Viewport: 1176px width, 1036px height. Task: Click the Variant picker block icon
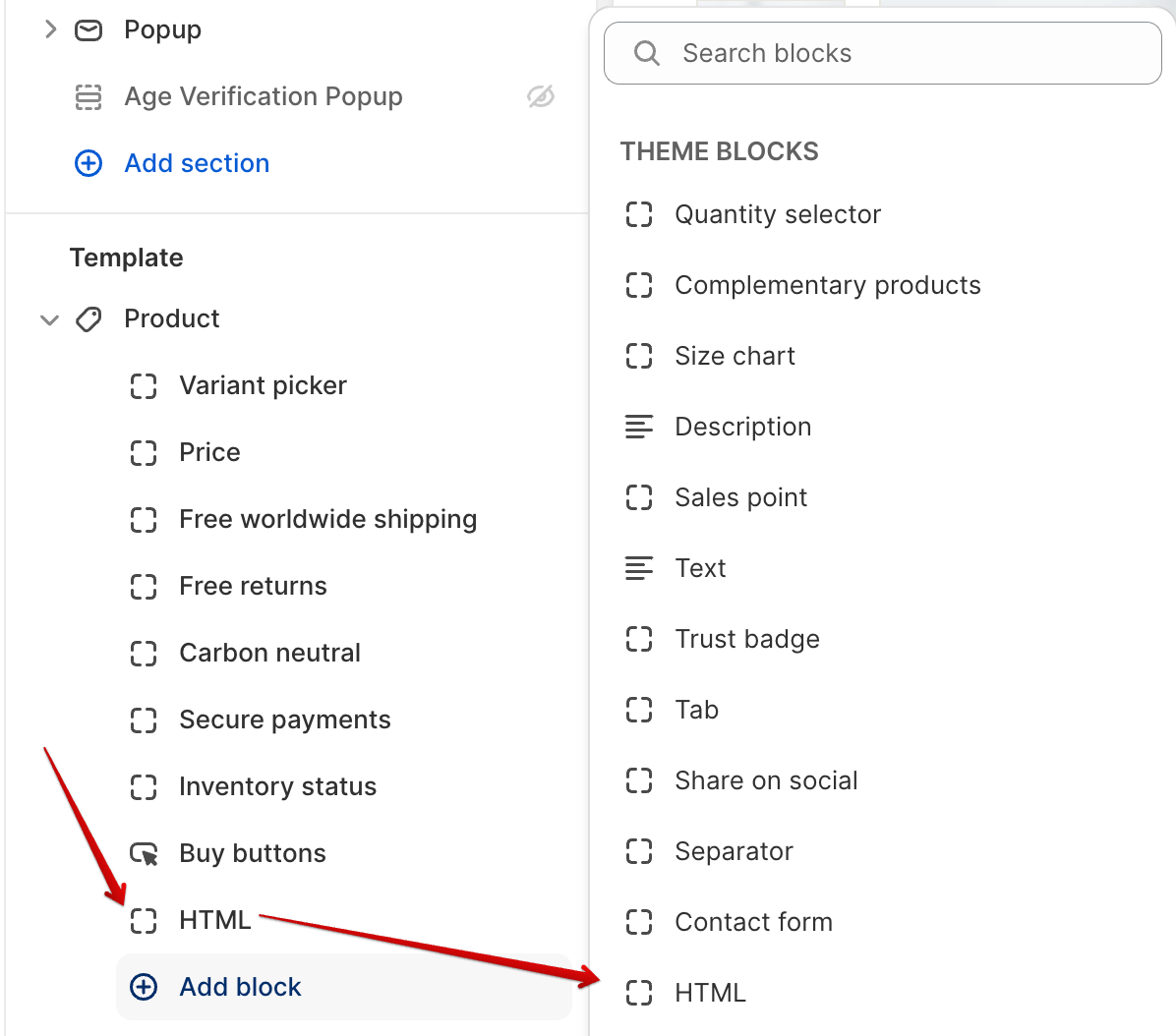tap(144, 386)
